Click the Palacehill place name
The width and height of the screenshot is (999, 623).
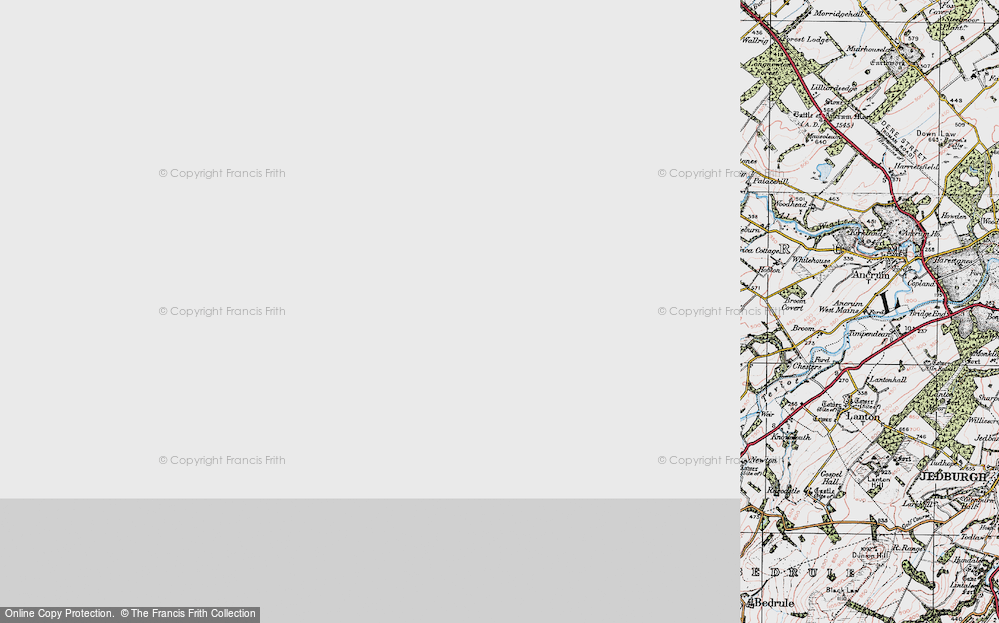coord(770,182)
